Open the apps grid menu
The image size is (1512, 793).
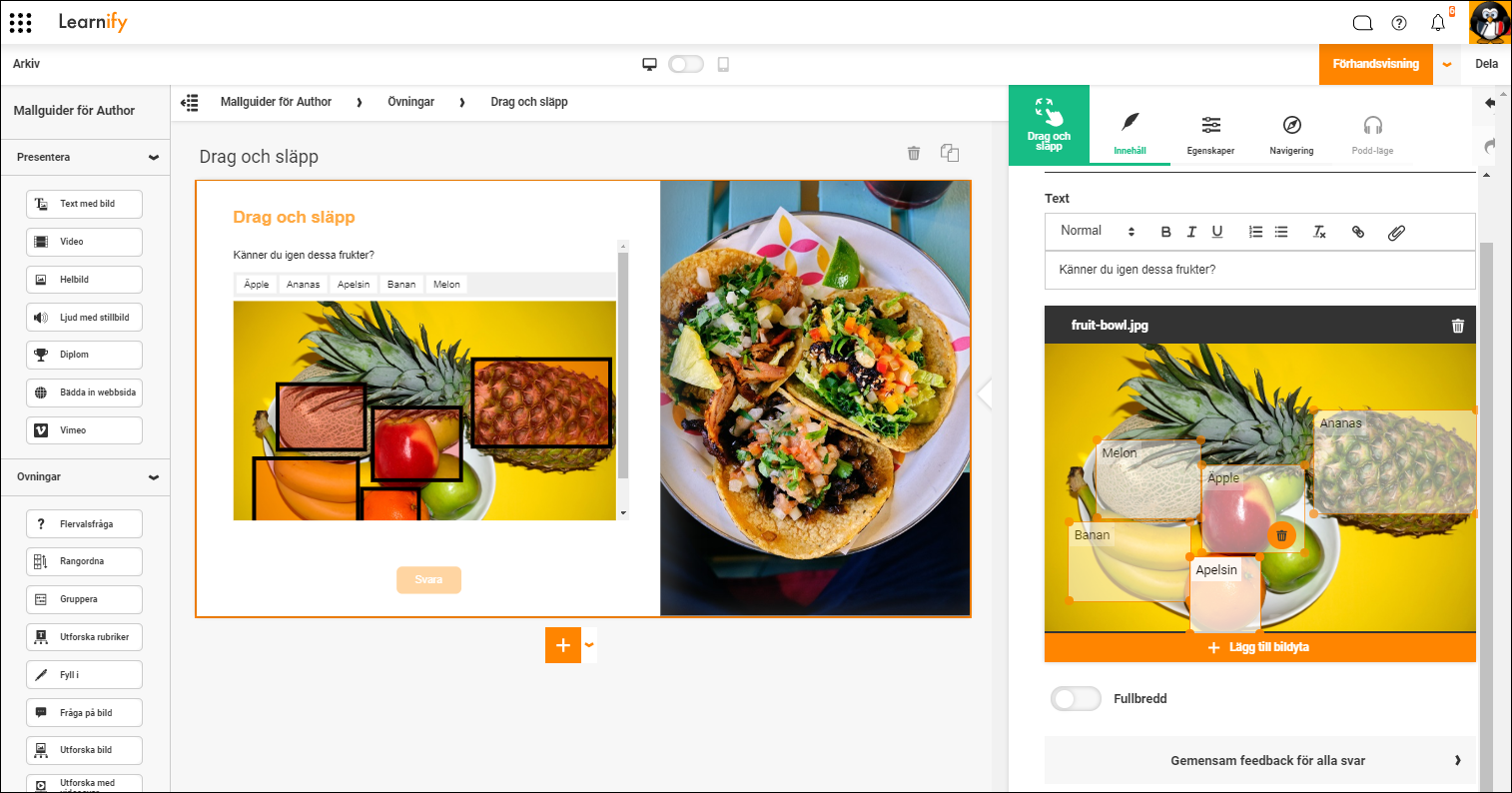[x=20, y=22]
